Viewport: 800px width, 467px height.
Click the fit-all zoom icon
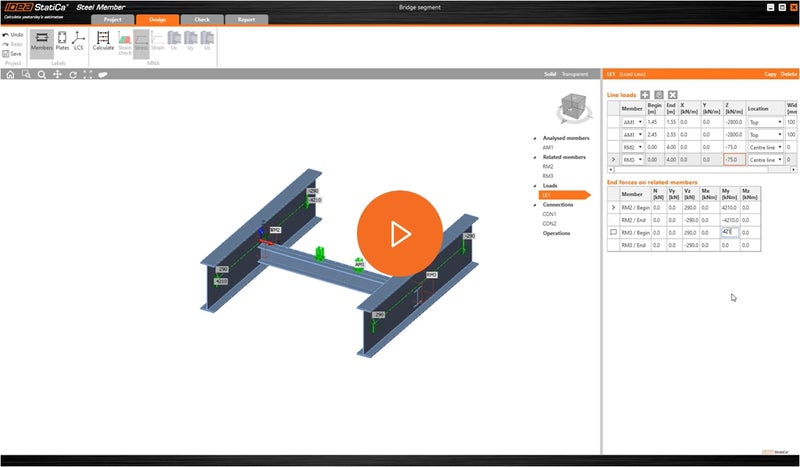(x=88, y=75)
